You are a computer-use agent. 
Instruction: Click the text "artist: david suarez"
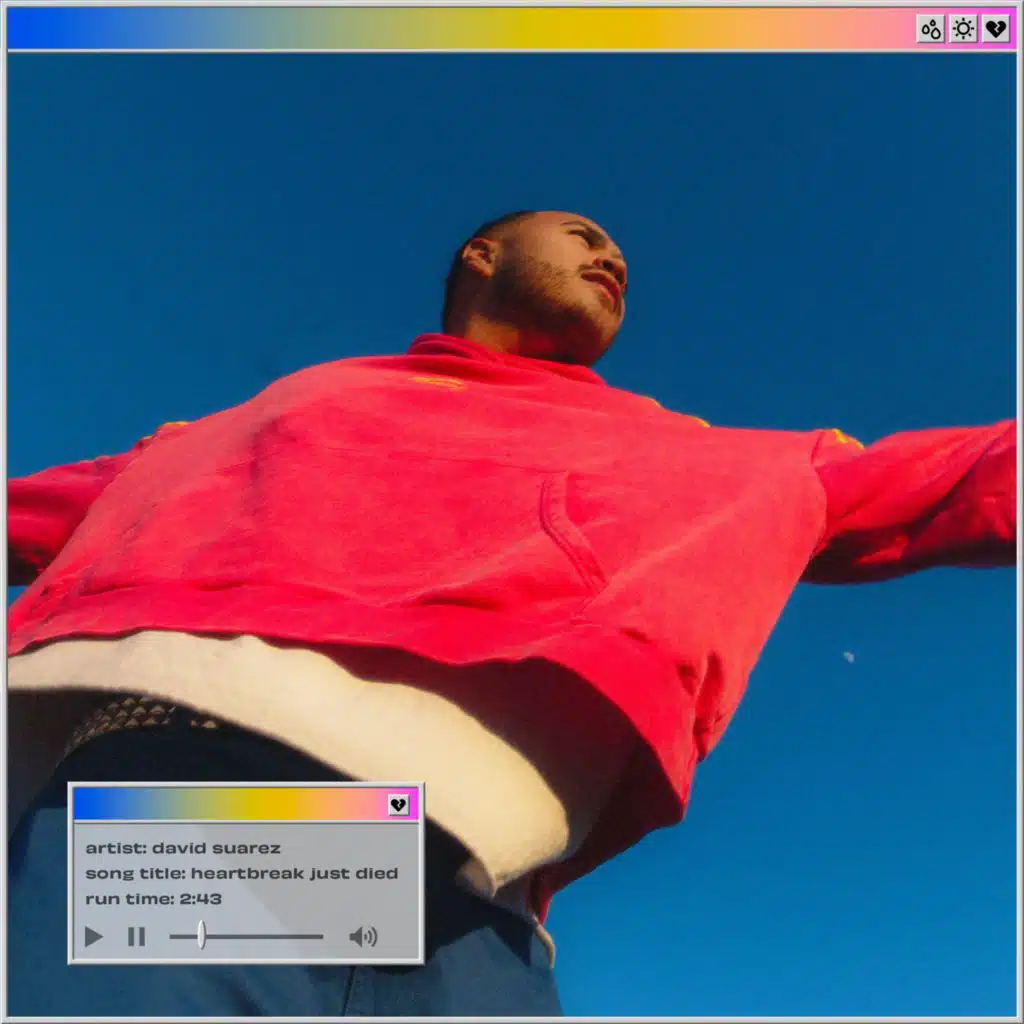click(183, 848)
